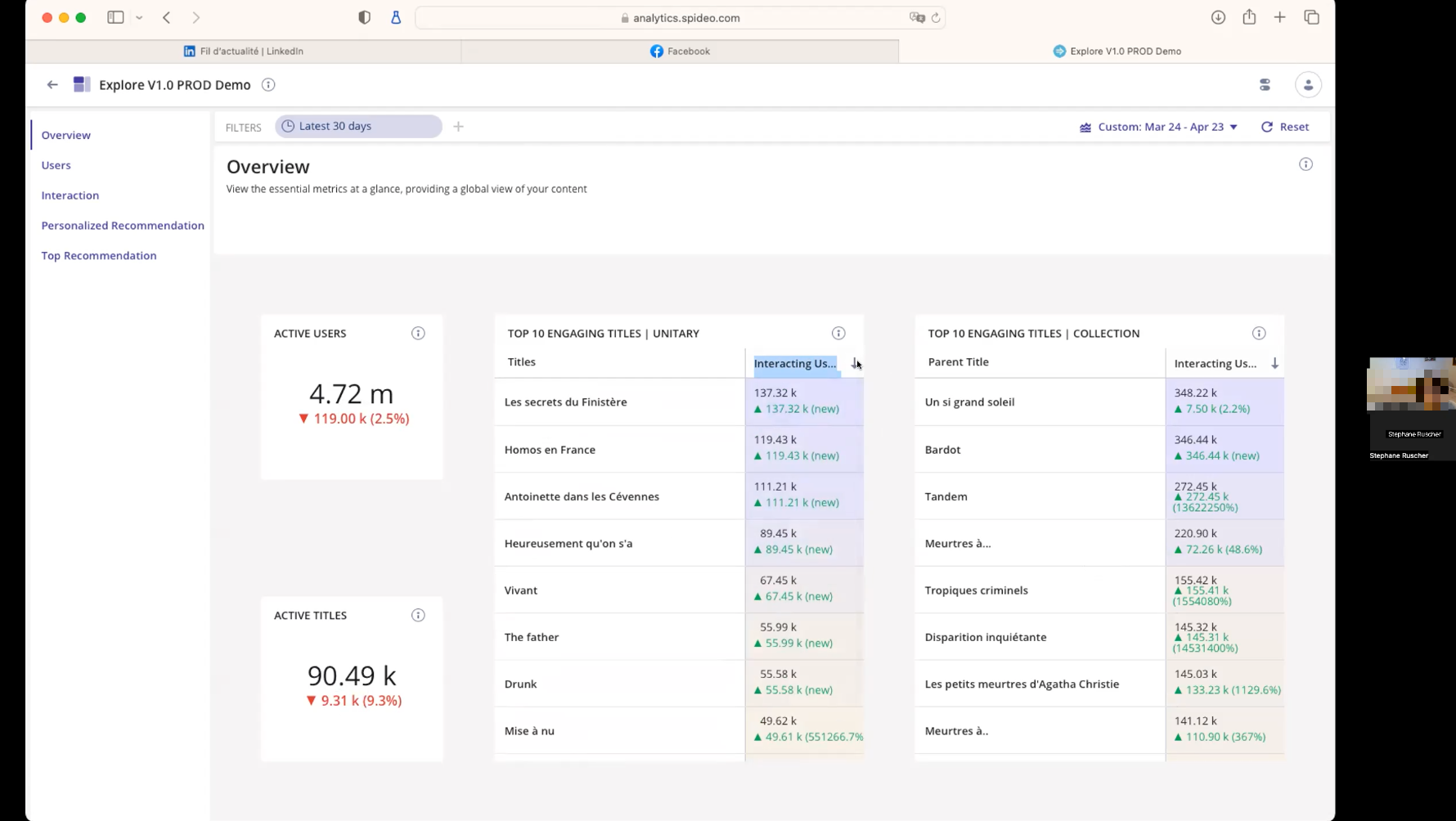This screenshot has width=1456, height=821.
Task: Open info icon on Active Titles card
Action: (418, 615)
